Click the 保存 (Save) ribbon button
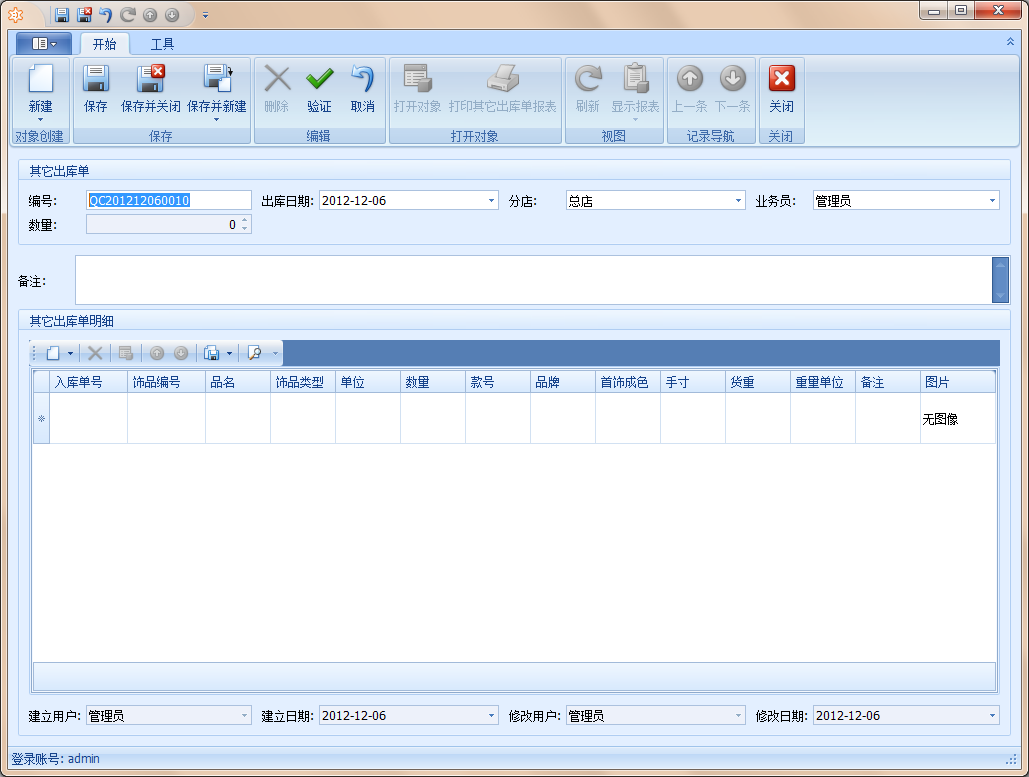Viewport: 1029px width, 777px height. 95,89
